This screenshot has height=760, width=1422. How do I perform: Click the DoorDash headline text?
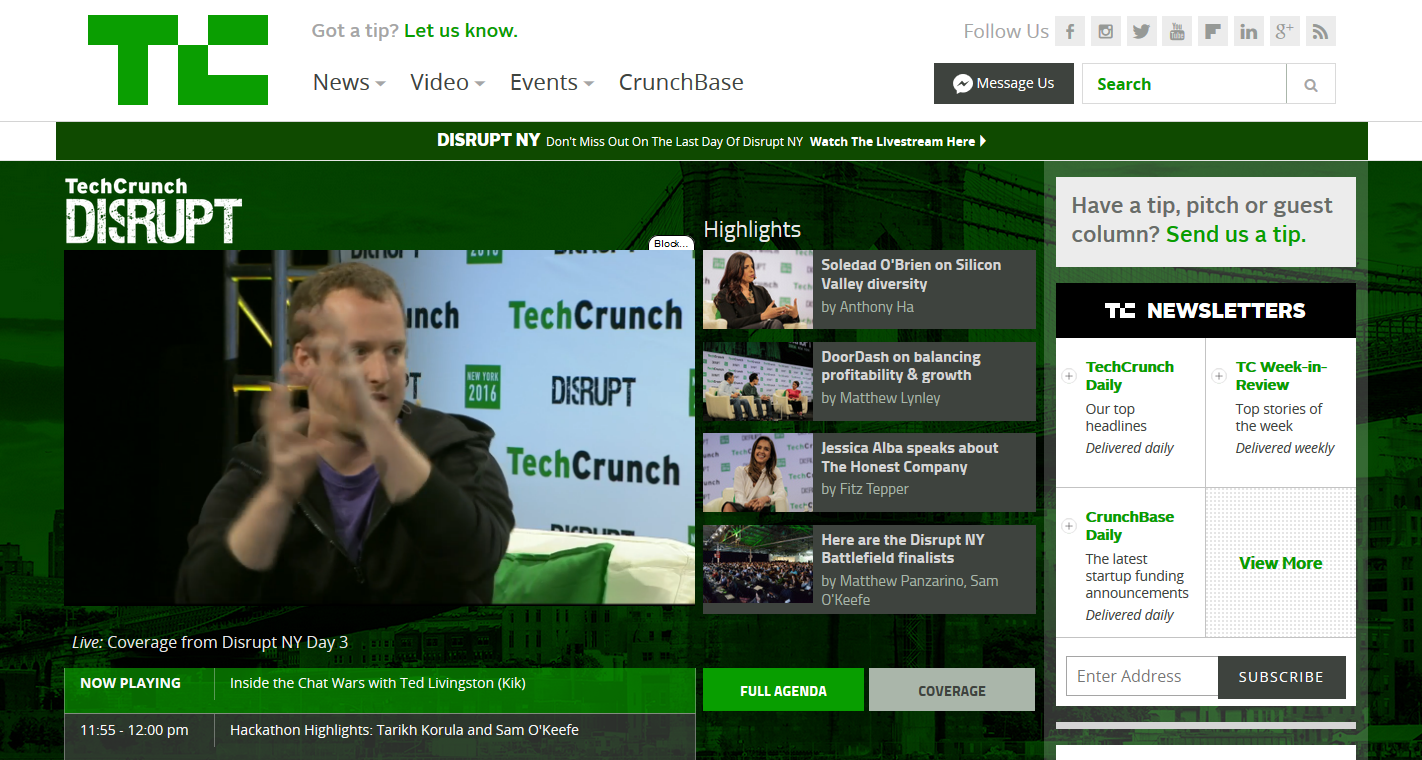click(x=901, y=366)
